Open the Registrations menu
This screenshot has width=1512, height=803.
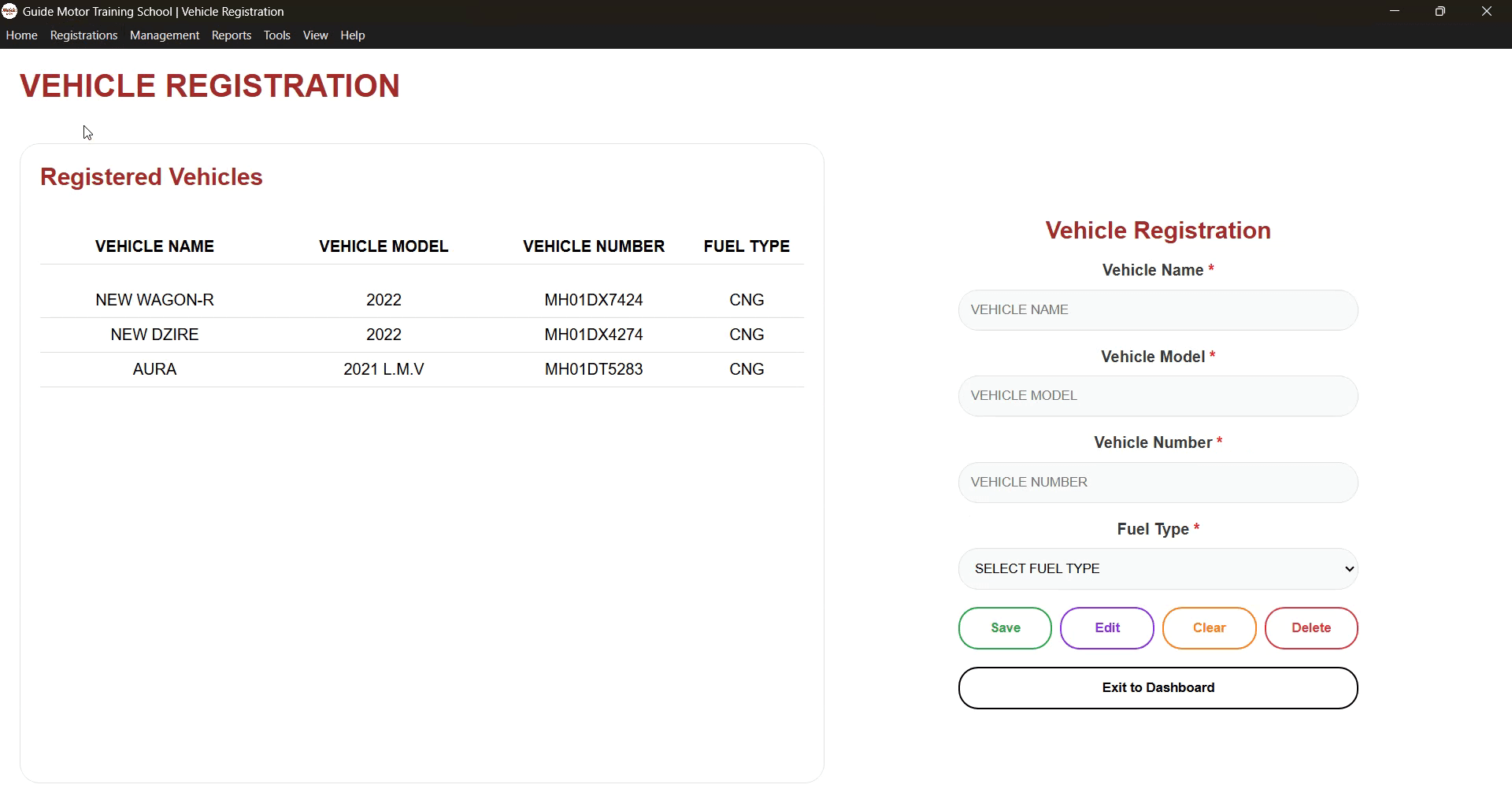(83, 35)
